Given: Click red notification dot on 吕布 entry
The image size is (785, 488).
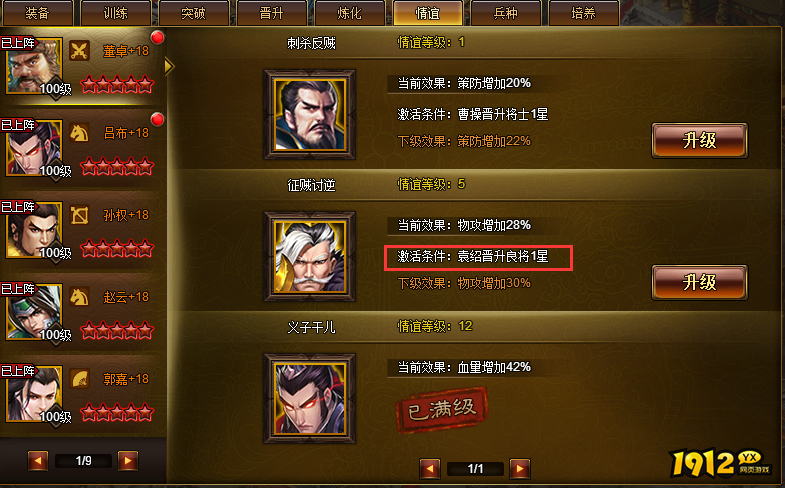Looking at the screenshot, I should click(157, 120).
